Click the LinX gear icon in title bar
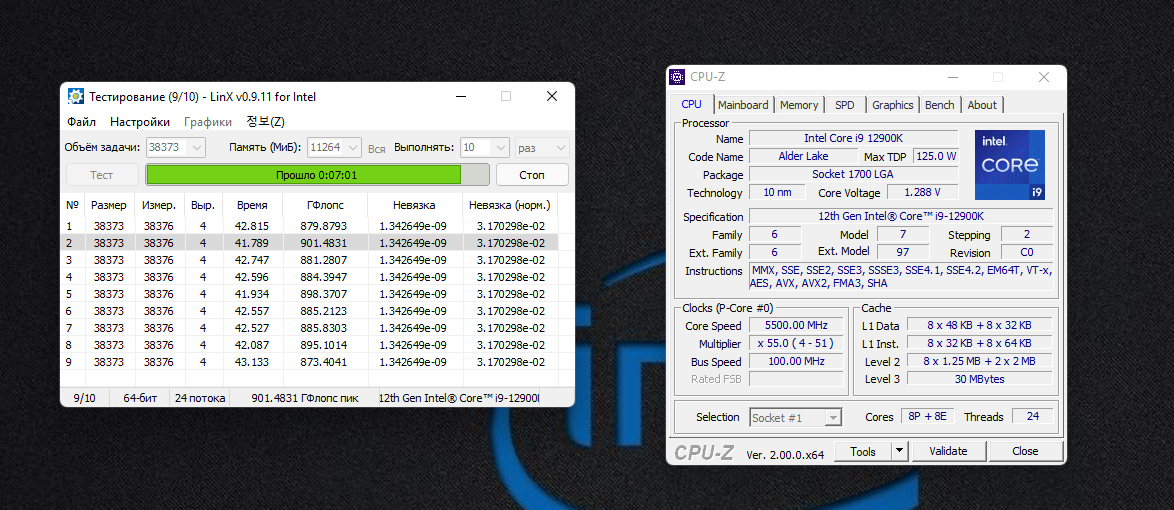 pyautogui.click(x=76, y=96)
